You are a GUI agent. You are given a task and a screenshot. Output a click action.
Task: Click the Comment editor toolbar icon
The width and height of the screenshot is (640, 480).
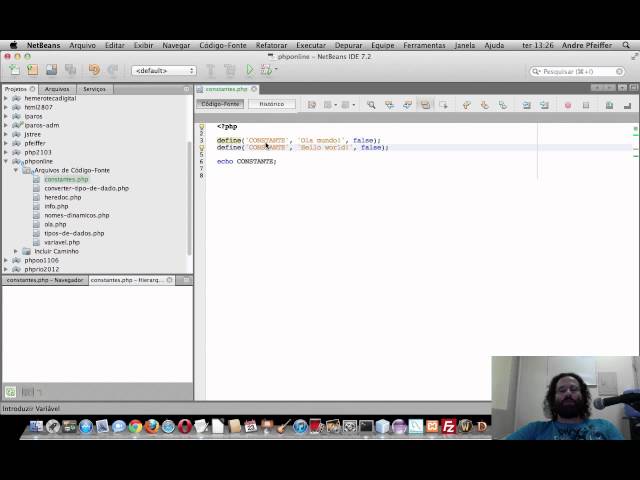pyautogui.click(x=609, y=105)
